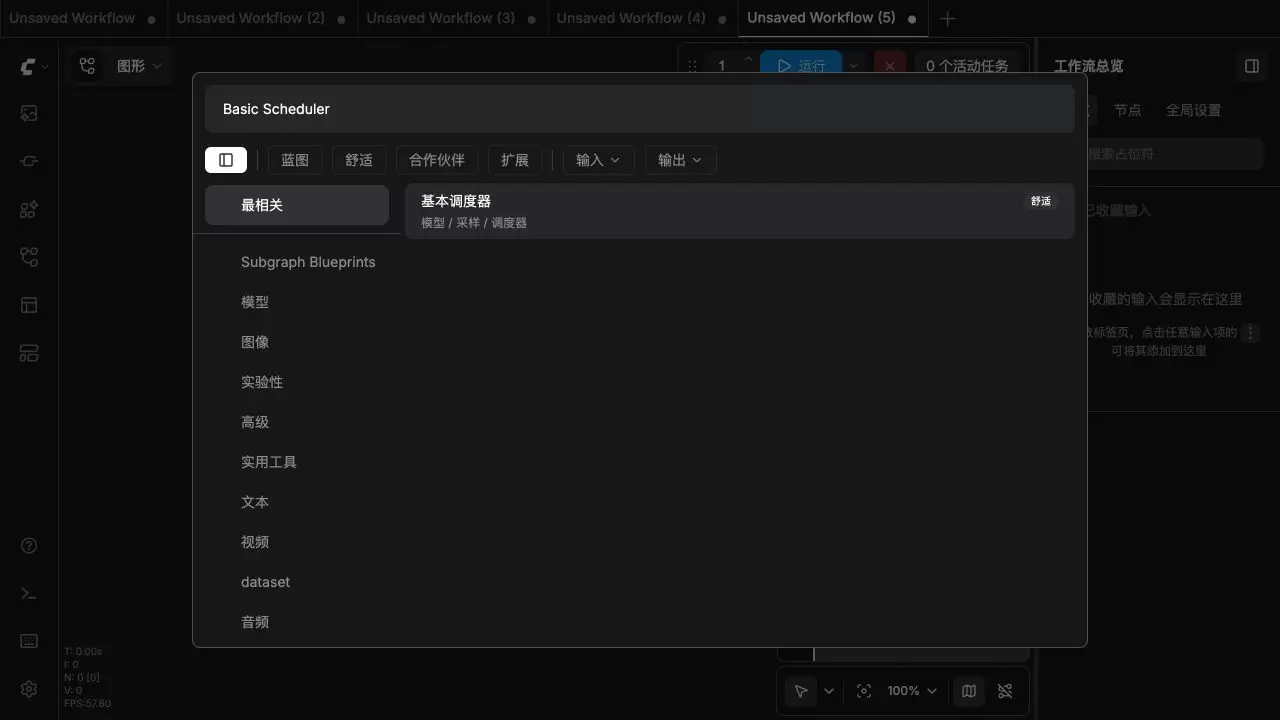Screen dimensions: 1280x720
Task: Close the Unsaved Workflow (5) tab dot
Action: tap(912, 19)
